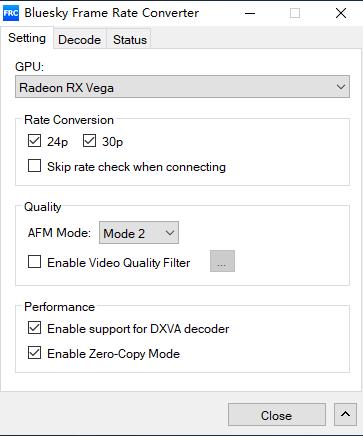The height and width of the screenshot is (436, 363).
Task: Close the window with the X button
Action: 341,13
